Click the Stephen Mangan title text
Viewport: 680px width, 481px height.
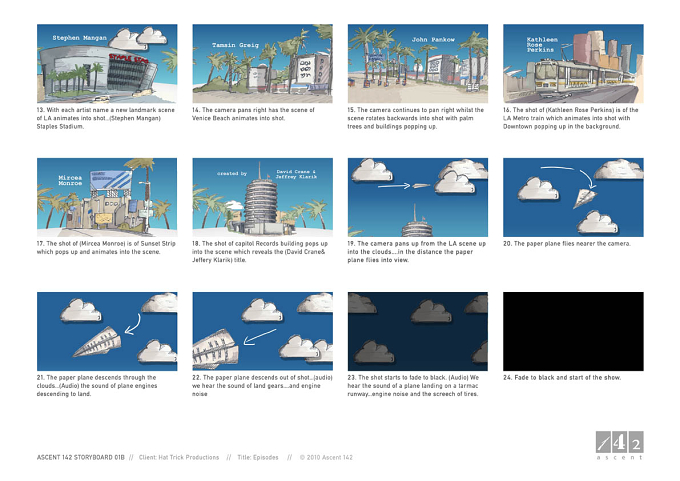click(x=79, y=38)
